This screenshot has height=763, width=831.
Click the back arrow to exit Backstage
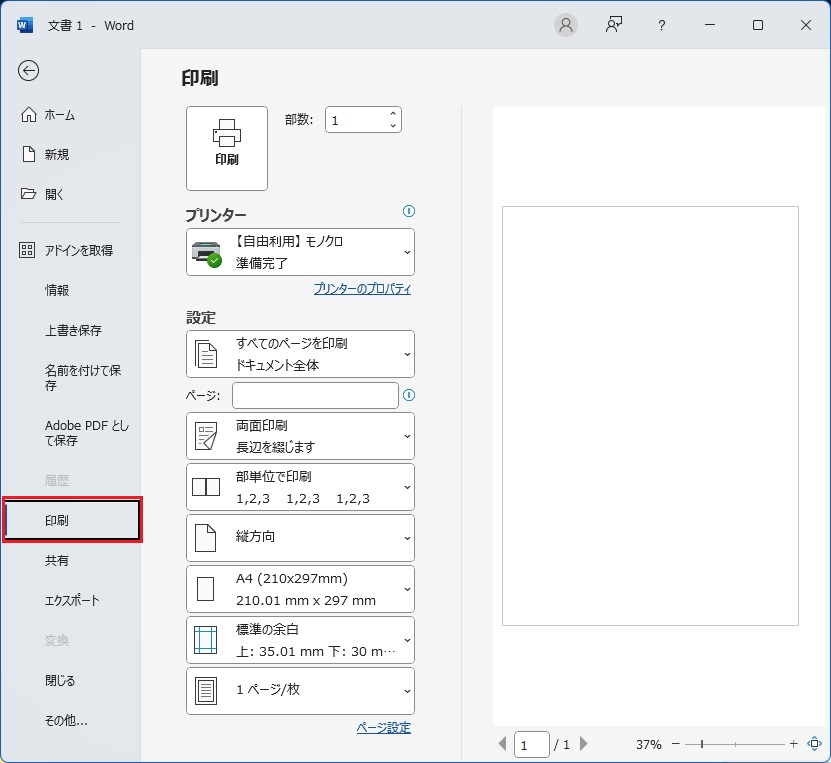pyautogui.click(x=29, y=70)
